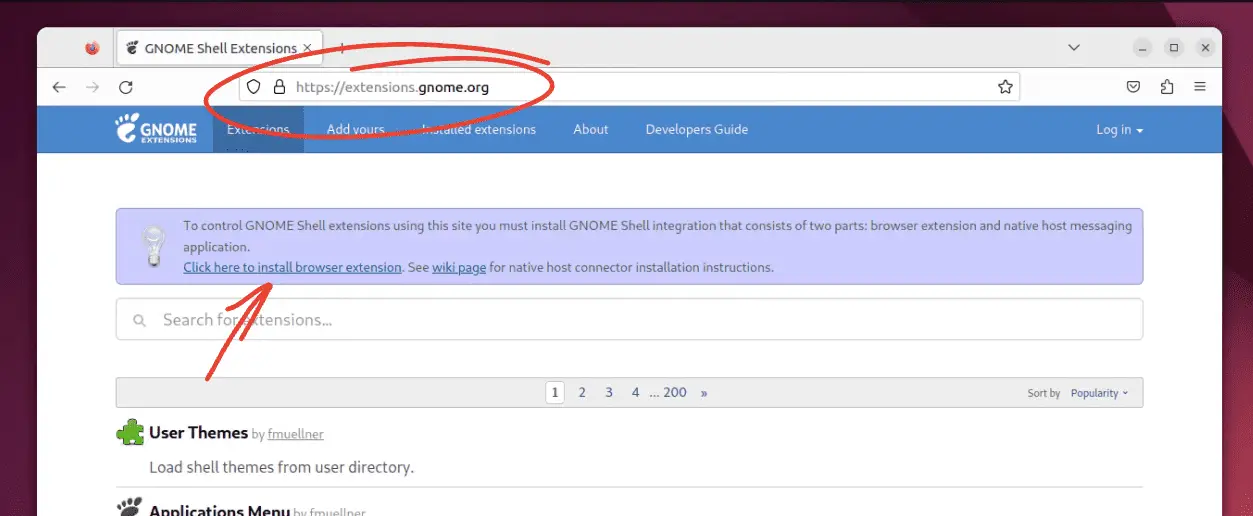This screenshot has width=1253, height=516.
Task: Click the Applications Menu footprint icon
Action: (x=129, y=508)
